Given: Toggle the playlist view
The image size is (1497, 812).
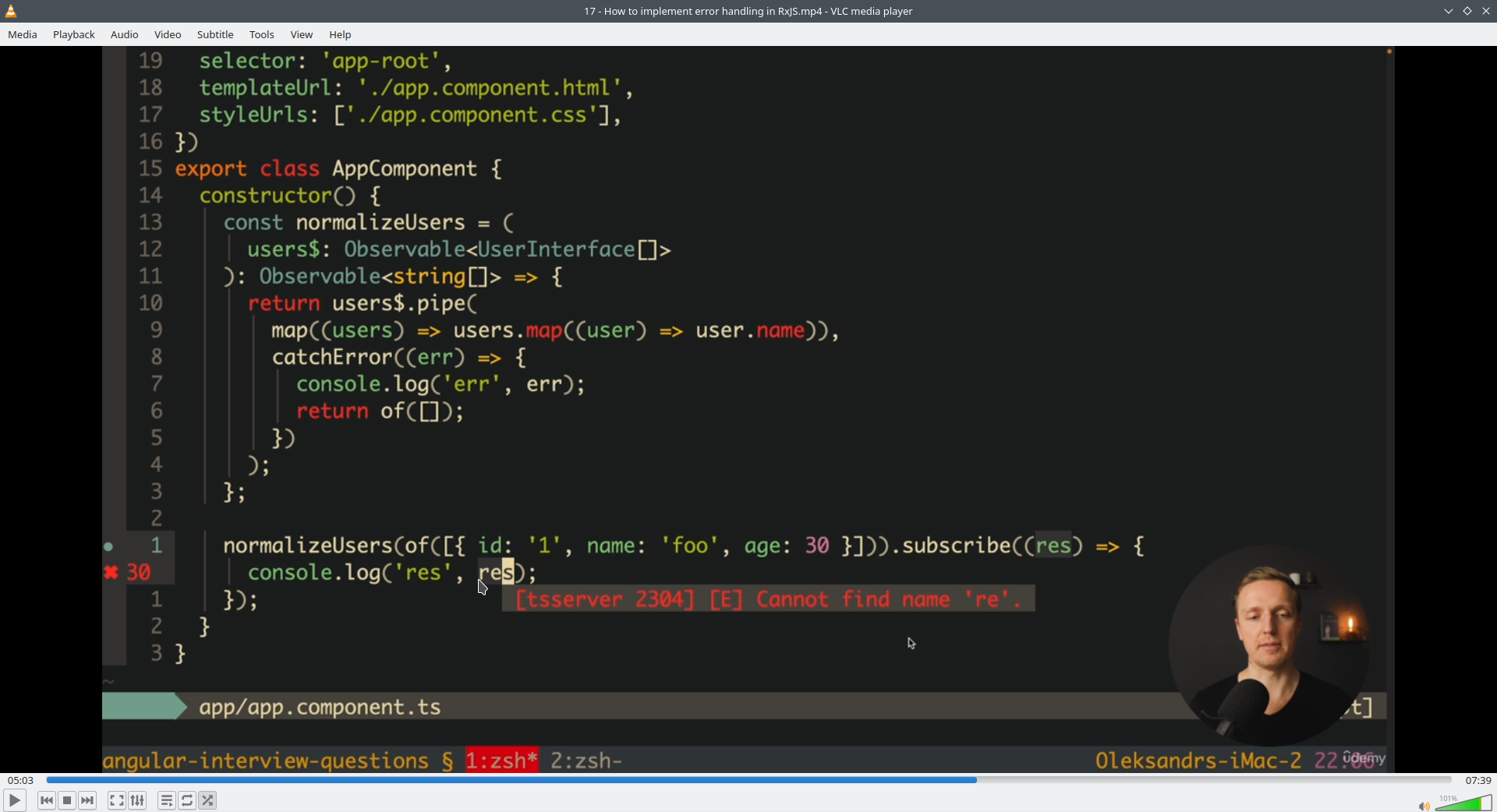Looking at the screenshot, I should pyautogui.click(x=167, y=800).
